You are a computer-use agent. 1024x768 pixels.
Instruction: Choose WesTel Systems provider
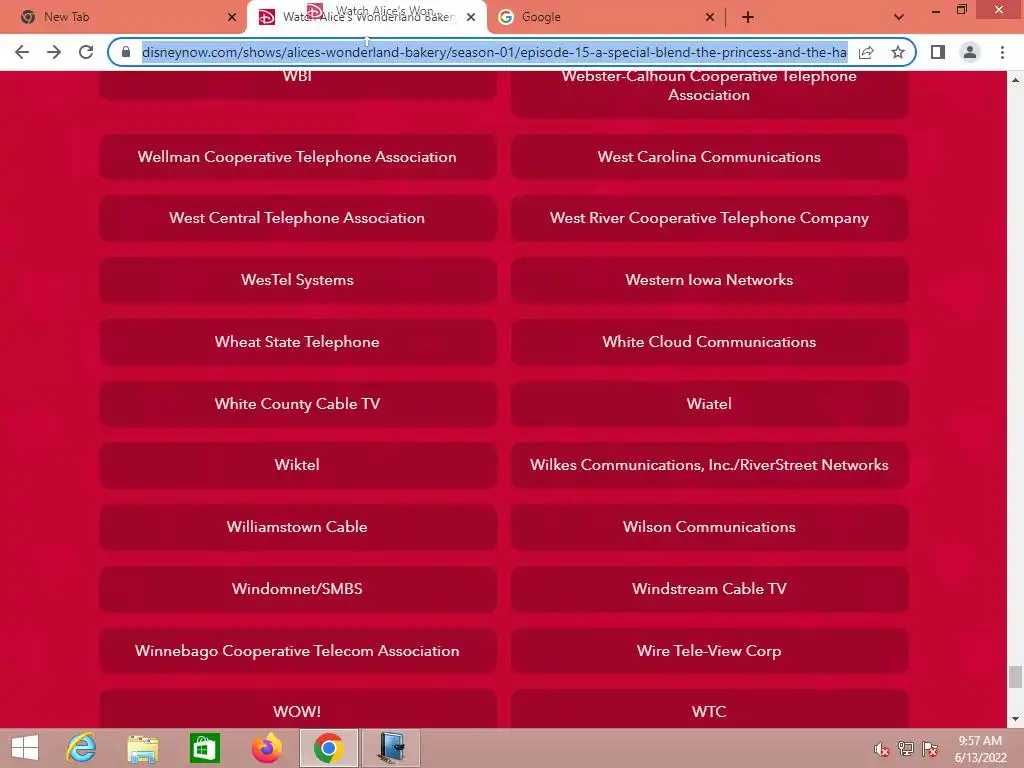pyautogui.click(x=298, y=280)
